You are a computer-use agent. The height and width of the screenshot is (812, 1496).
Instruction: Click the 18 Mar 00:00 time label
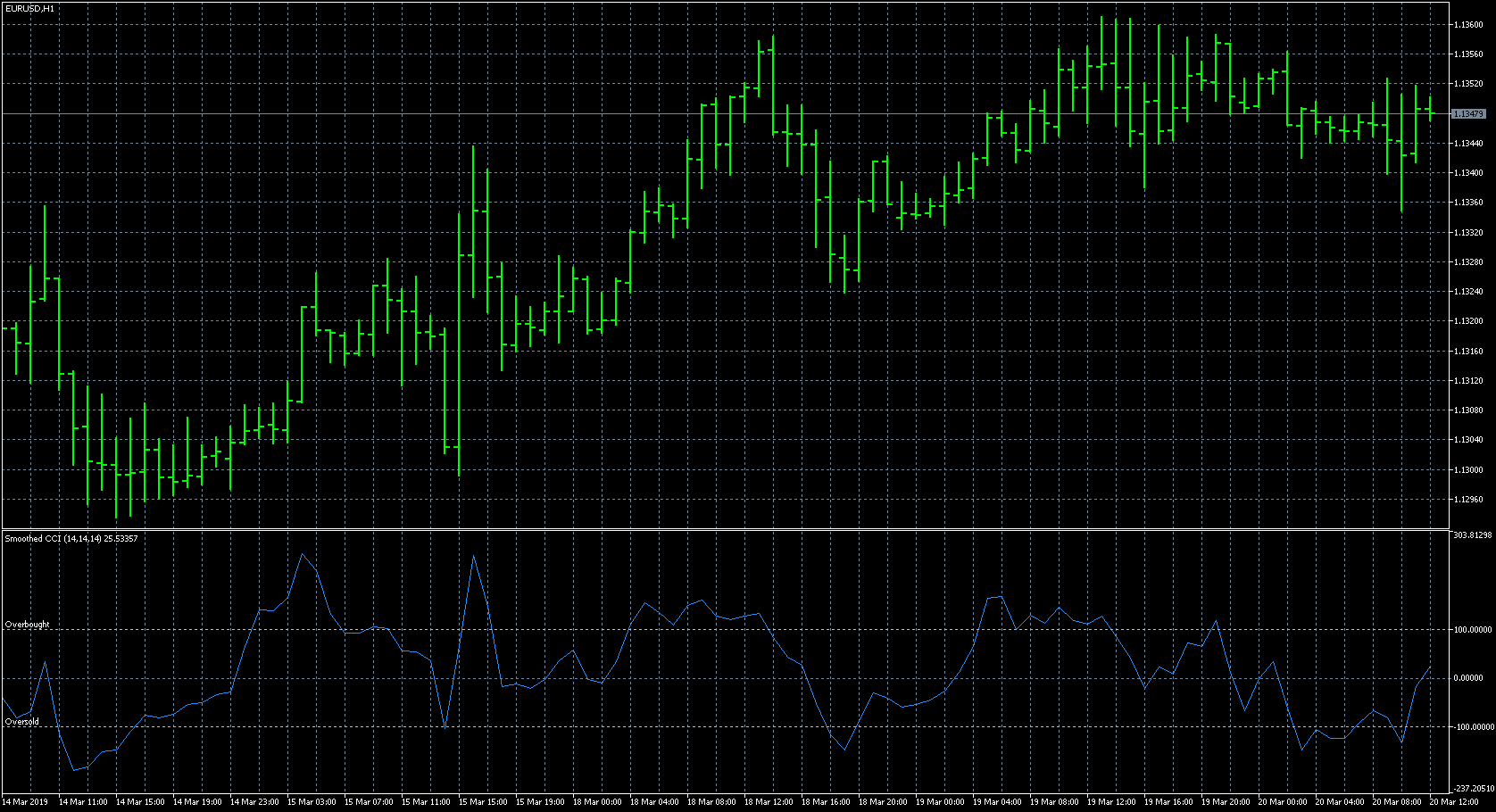point(597,802)
